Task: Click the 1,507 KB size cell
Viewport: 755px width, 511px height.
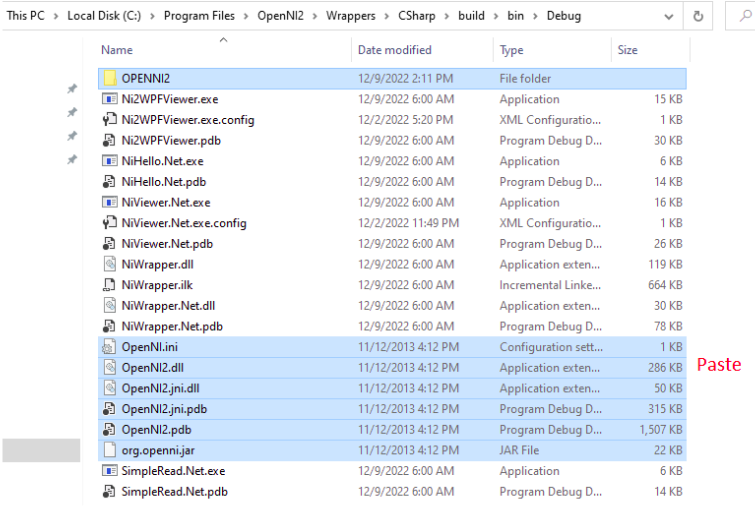Action: tap(661, 430)
